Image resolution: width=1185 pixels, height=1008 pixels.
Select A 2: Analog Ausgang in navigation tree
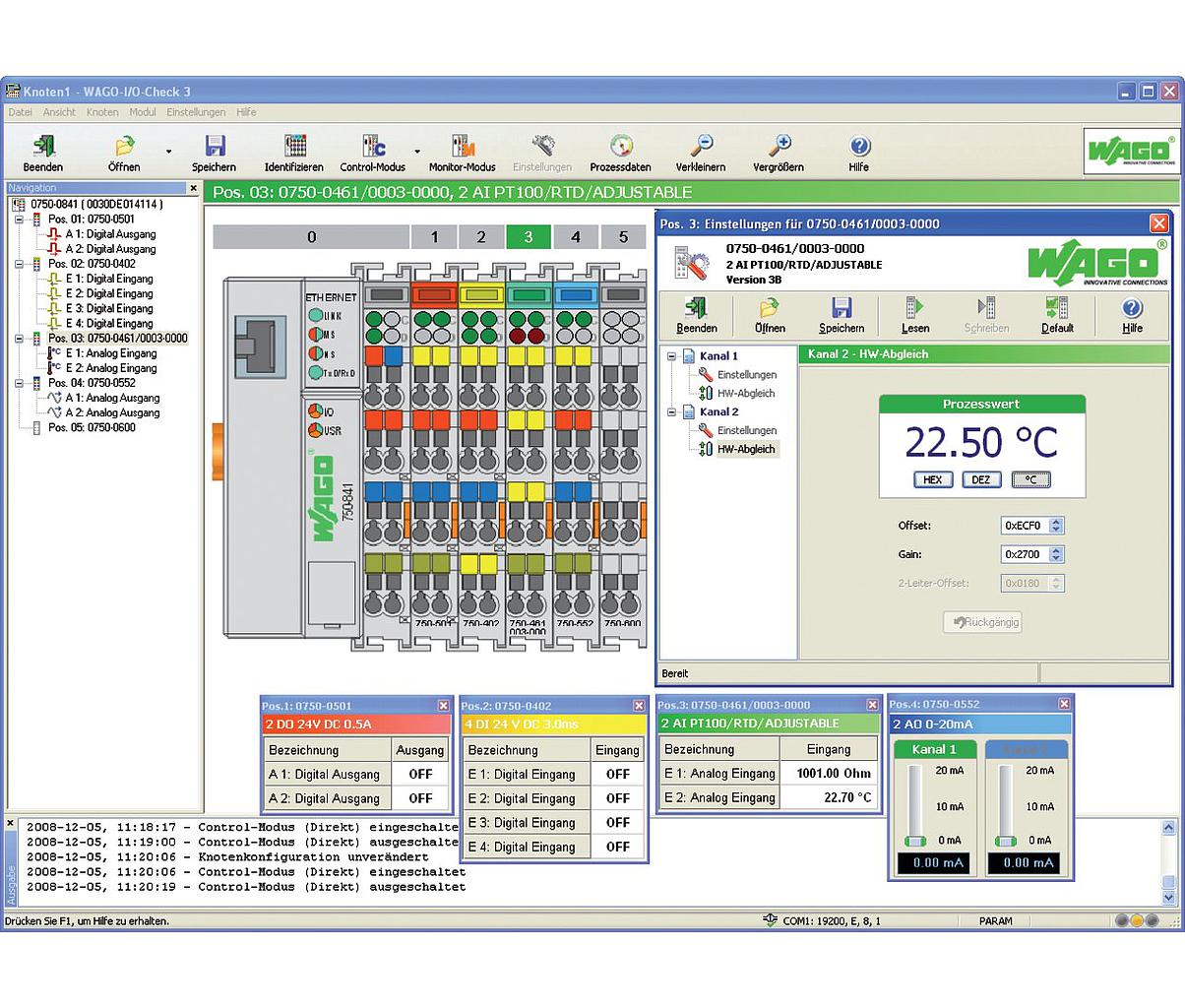pos(112,413)
